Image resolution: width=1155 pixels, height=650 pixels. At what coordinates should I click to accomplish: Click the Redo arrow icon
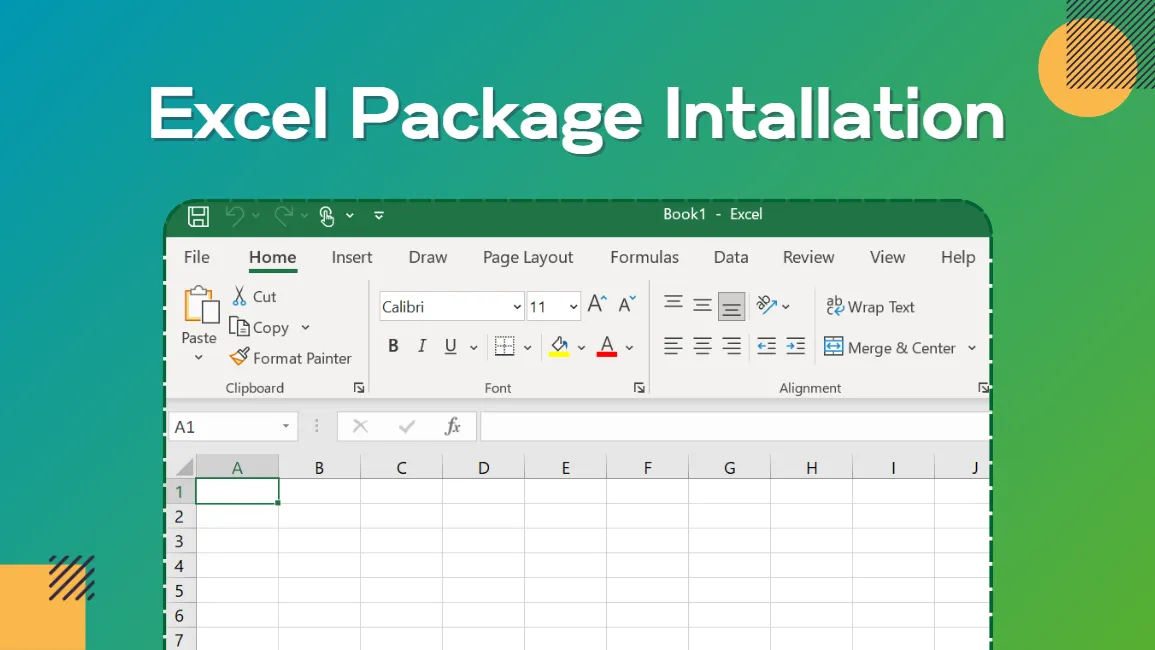point(284,215)
